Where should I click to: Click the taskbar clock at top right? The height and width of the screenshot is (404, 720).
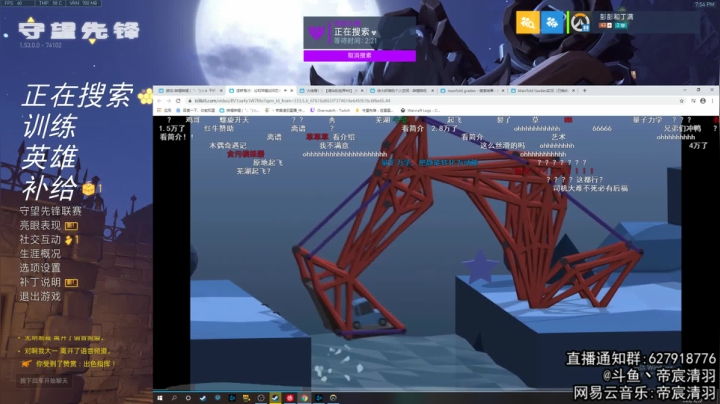pos(704,4)
